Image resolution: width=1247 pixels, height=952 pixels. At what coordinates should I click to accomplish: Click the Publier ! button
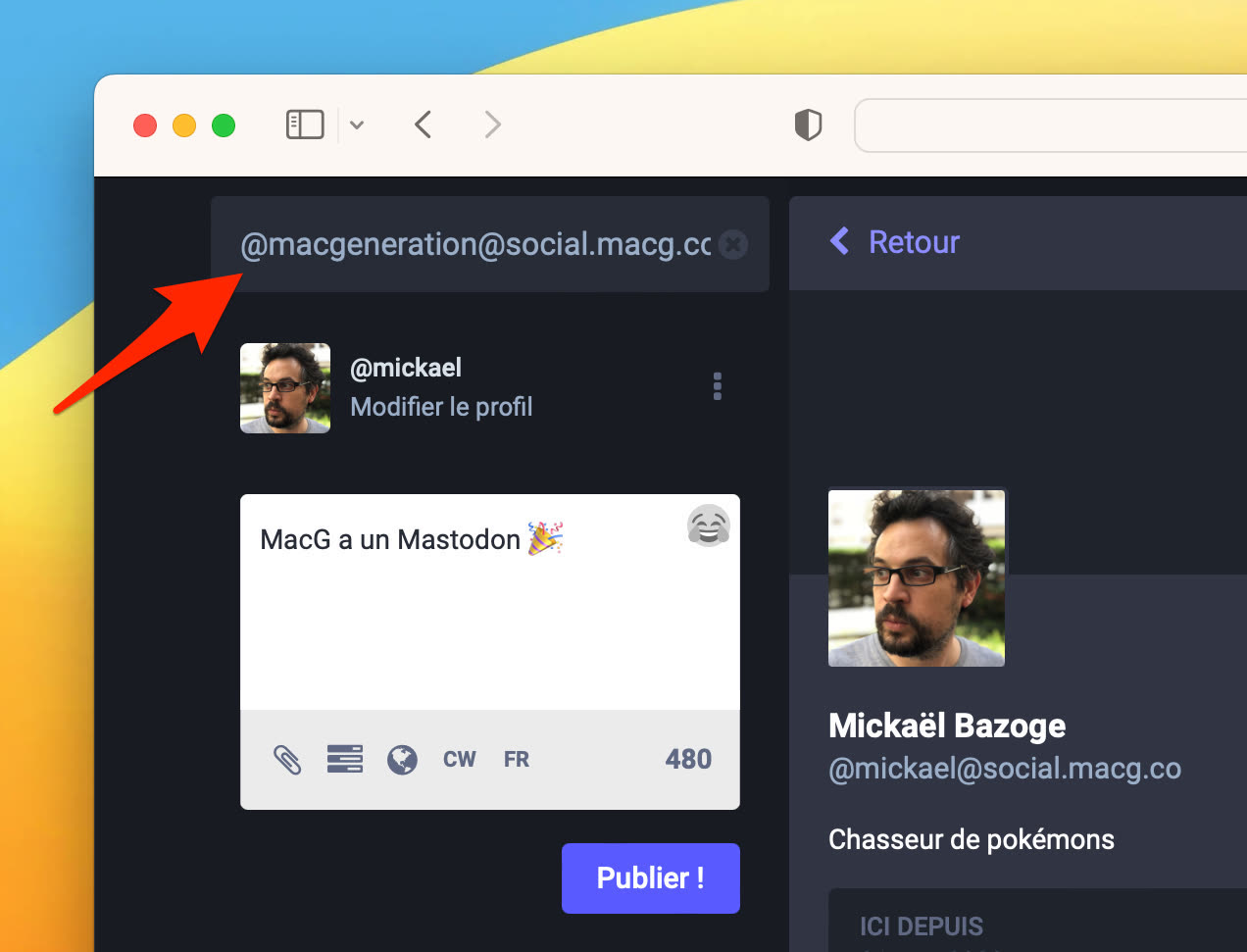pos(651,878)
